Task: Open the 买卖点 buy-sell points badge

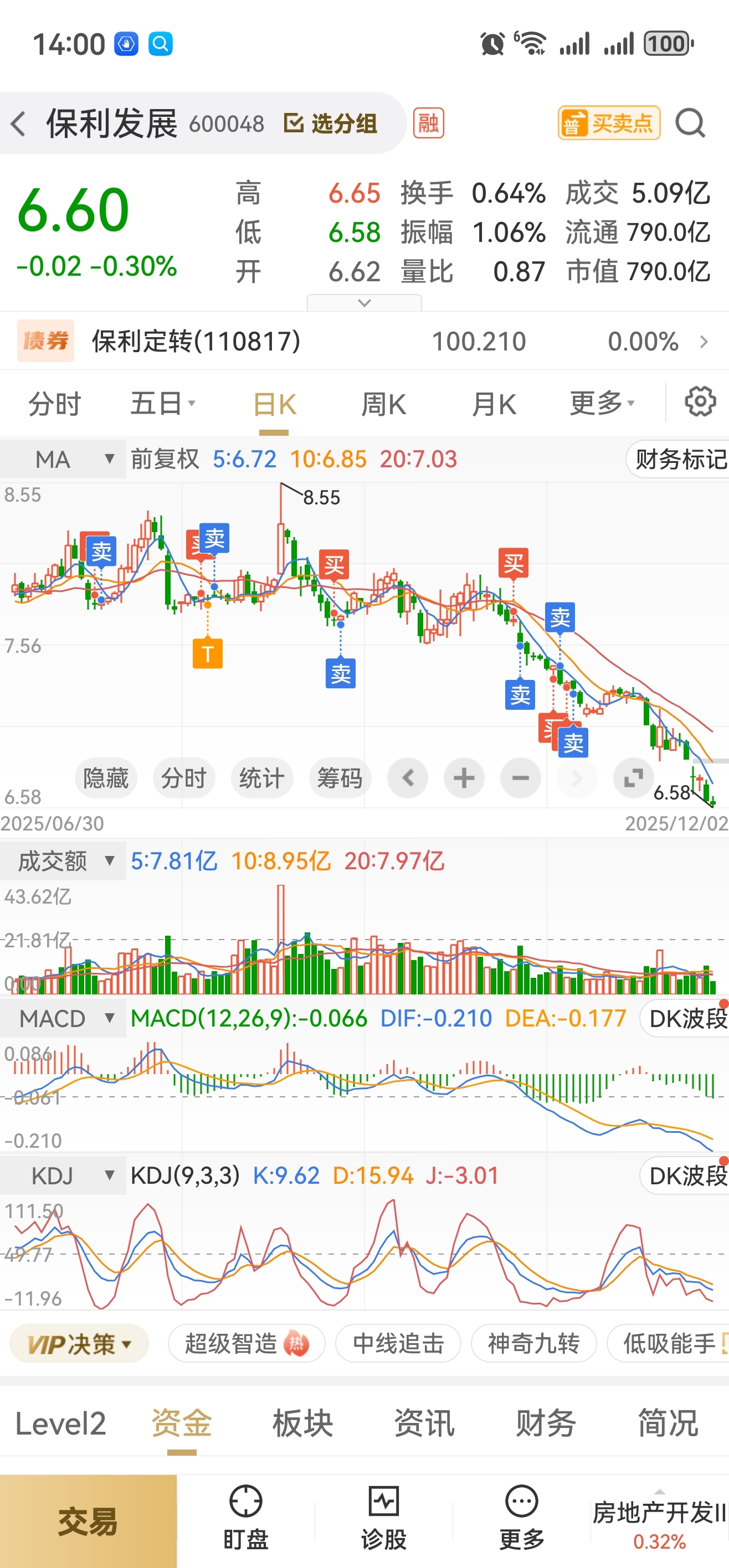Action: tap(608, 123)
